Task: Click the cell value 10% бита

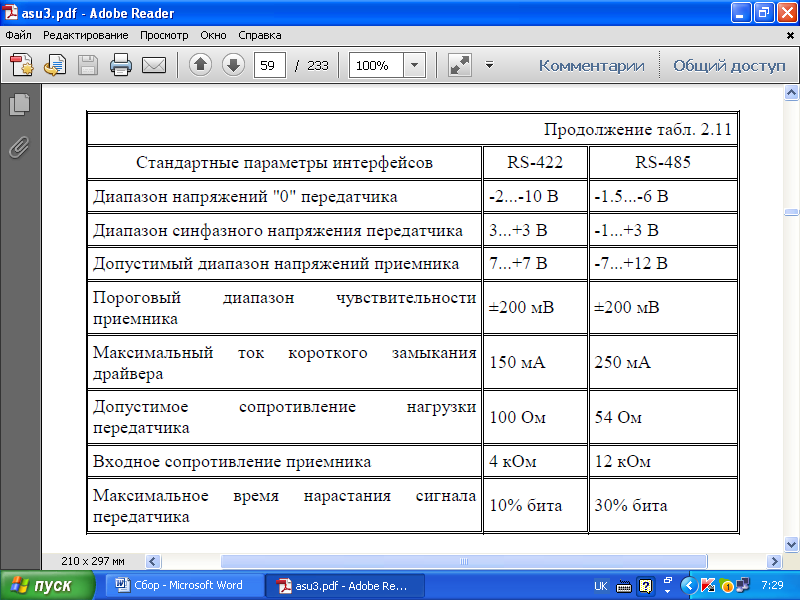Action: (526, 505)
